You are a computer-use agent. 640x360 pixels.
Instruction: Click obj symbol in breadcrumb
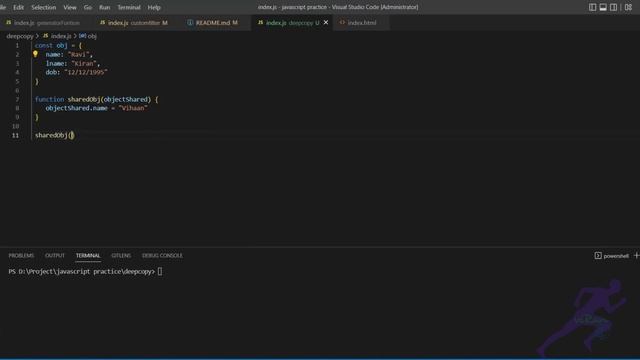tap(92, 36)
